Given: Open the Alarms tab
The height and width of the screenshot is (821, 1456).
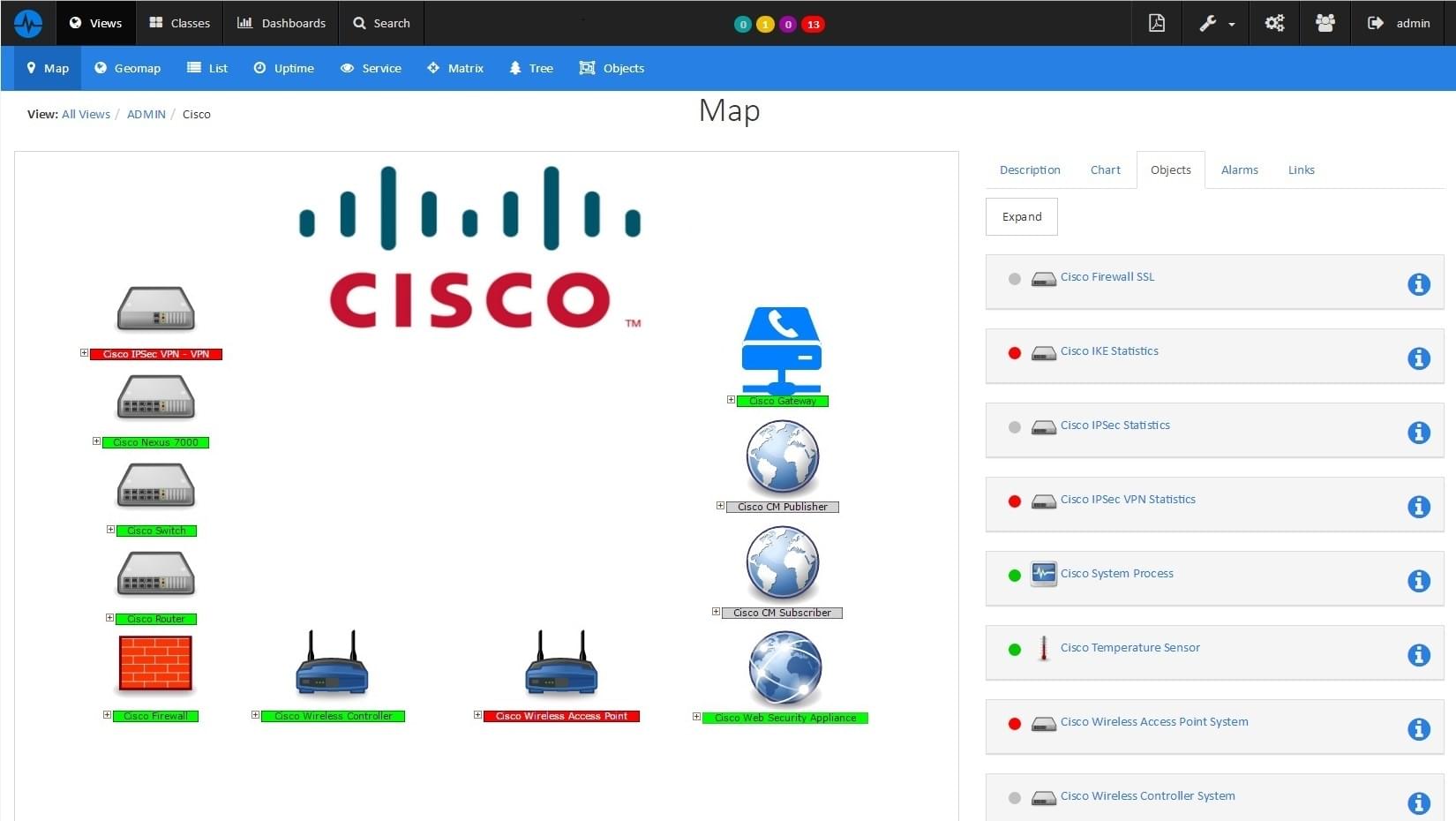Looking at the screenshot, I should pyautogui.click(x=1239, y=169).
